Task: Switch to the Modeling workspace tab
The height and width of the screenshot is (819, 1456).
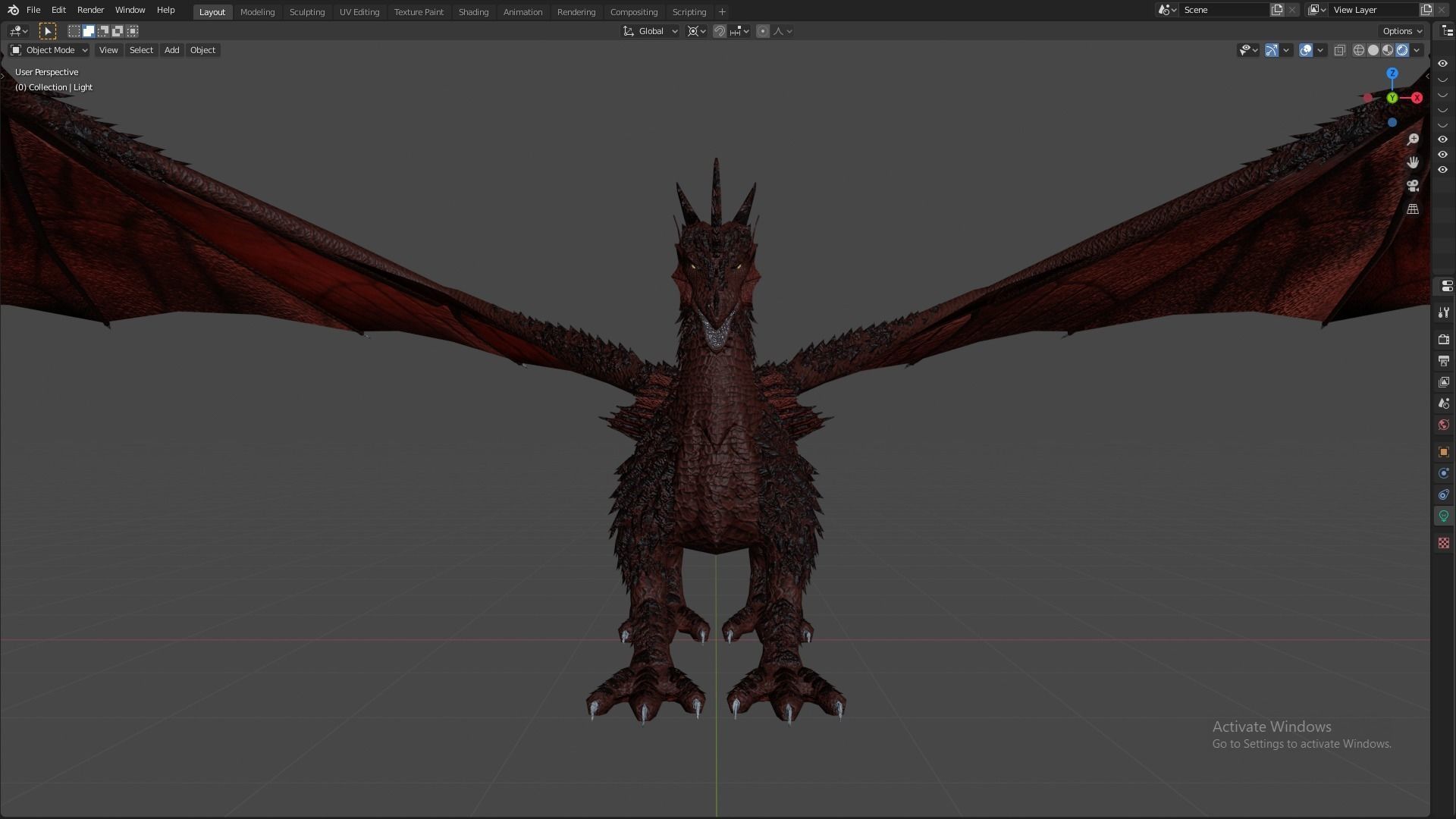Action: 257,12
